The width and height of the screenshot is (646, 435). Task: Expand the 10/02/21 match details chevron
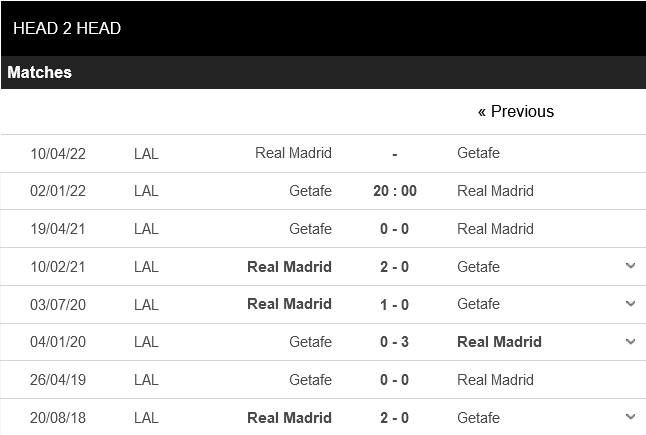630,266
